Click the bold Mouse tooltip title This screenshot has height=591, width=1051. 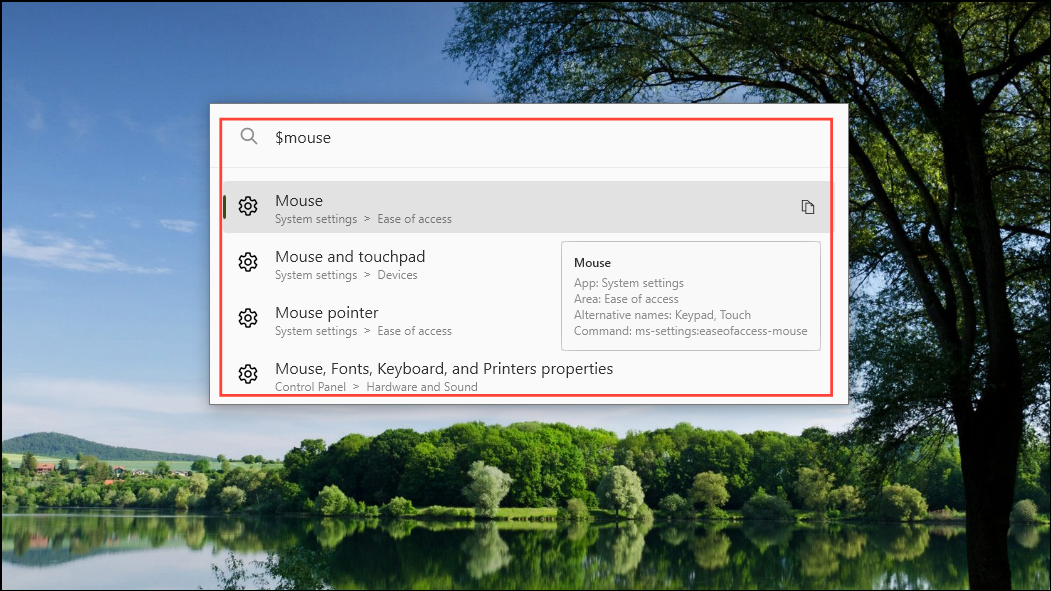tap(593, 263)
